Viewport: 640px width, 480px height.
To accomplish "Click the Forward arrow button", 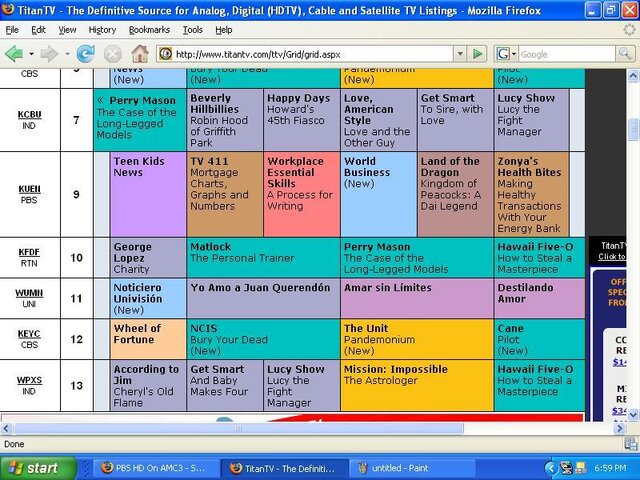I will pyautogui.click(x=49, y=54).
